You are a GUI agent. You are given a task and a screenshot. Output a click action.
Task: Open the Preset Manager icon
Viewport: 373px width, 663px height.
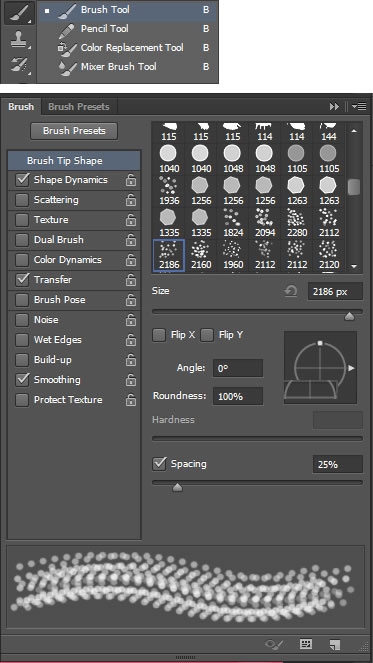pos(306,644)
